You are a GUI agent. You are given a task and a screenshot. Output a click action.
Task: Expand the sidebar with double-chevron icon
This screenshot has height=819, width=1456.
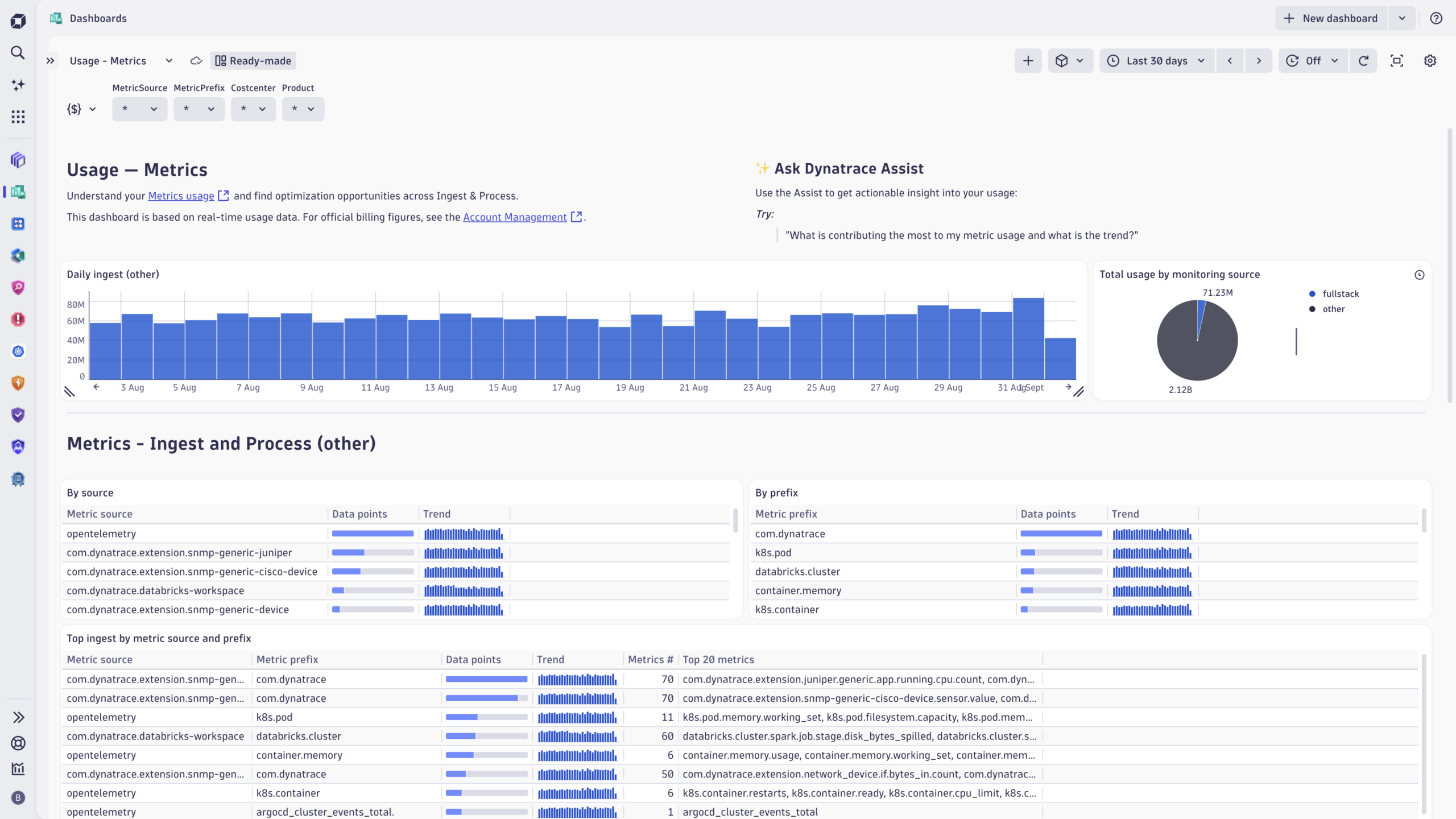[18, 717]
